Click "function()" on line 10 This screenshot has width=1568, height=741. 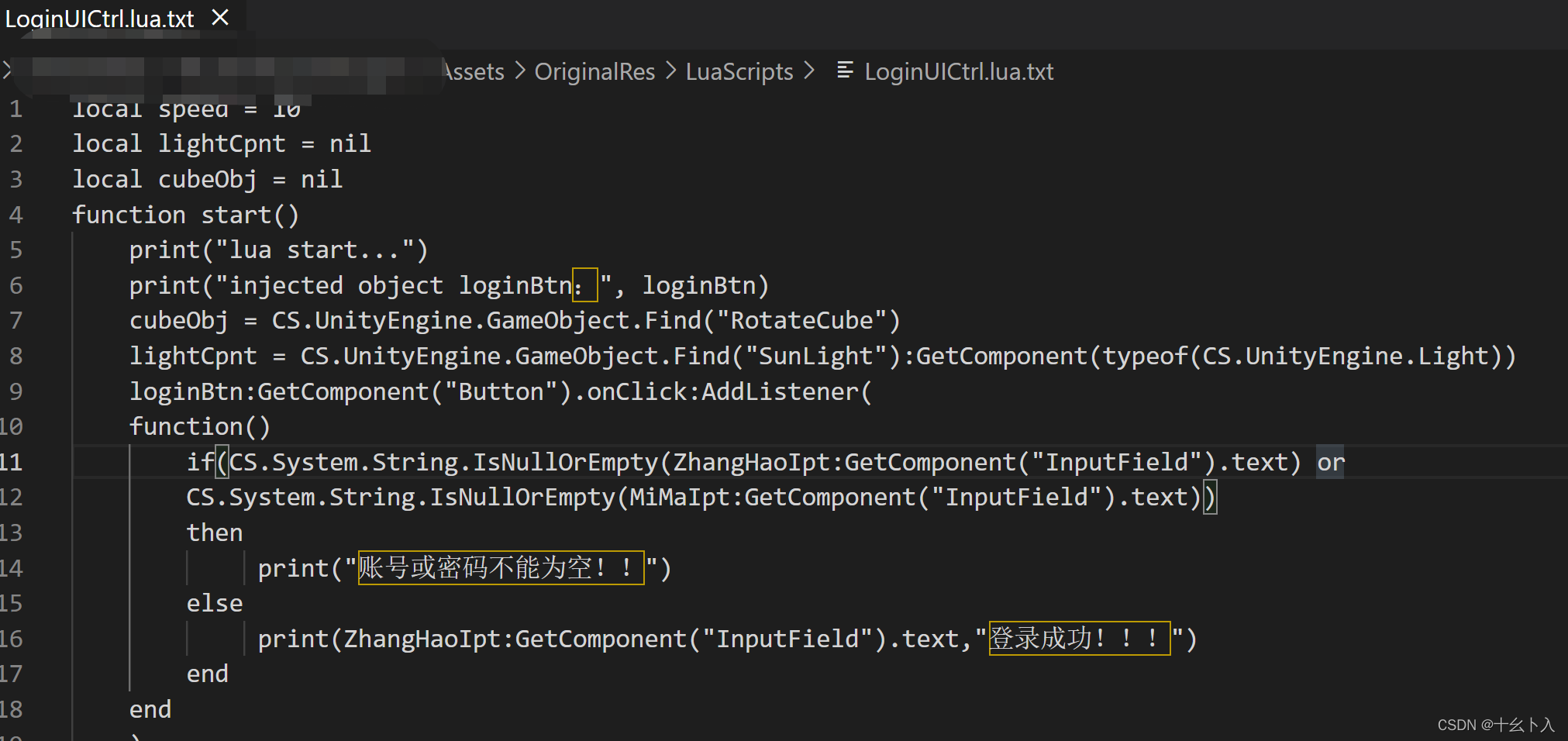200,426
